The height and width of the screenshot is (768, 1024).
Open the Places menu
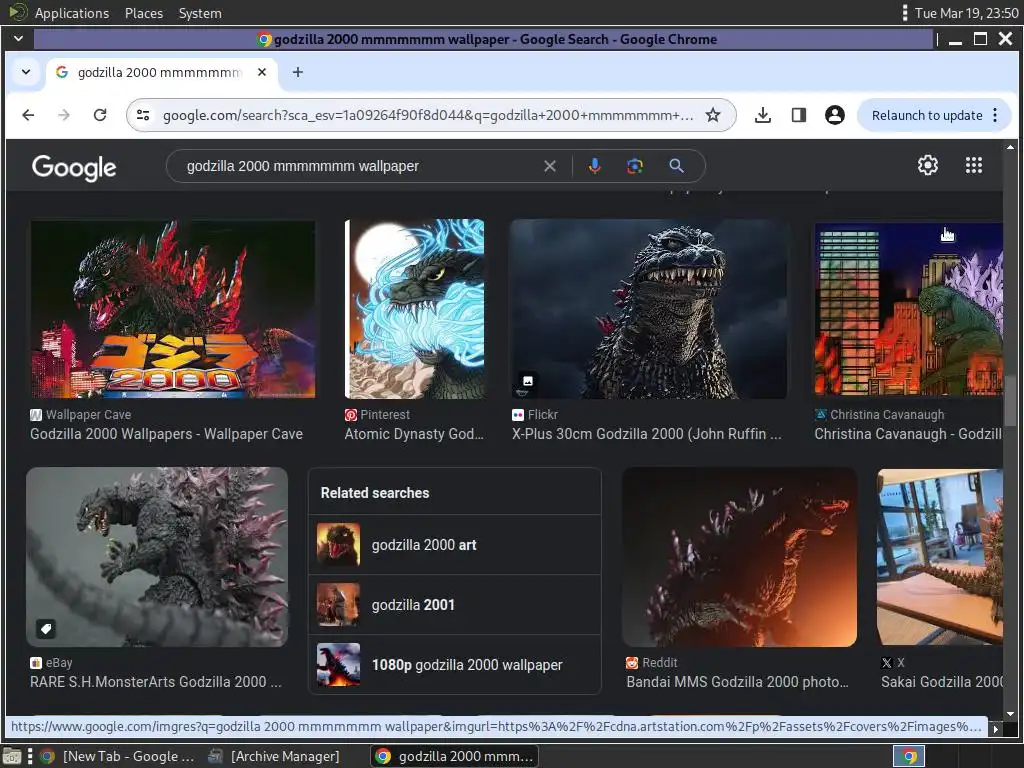(144, 13)
